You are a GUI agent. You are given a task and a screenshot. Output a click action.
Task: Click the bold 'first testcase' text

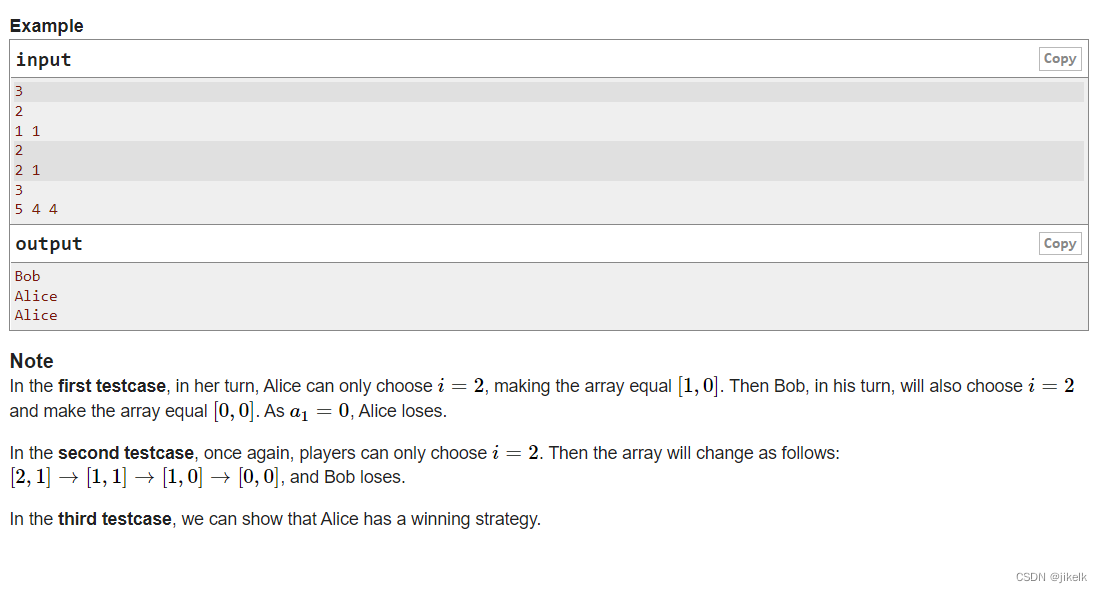112,386
